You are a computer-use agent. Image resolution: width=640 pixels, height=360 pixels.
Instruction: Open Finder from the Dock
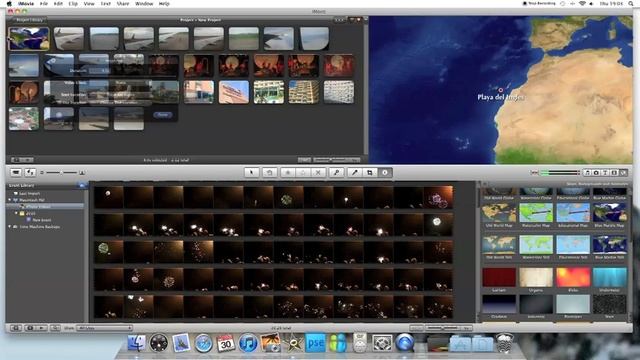pos(136,343)
